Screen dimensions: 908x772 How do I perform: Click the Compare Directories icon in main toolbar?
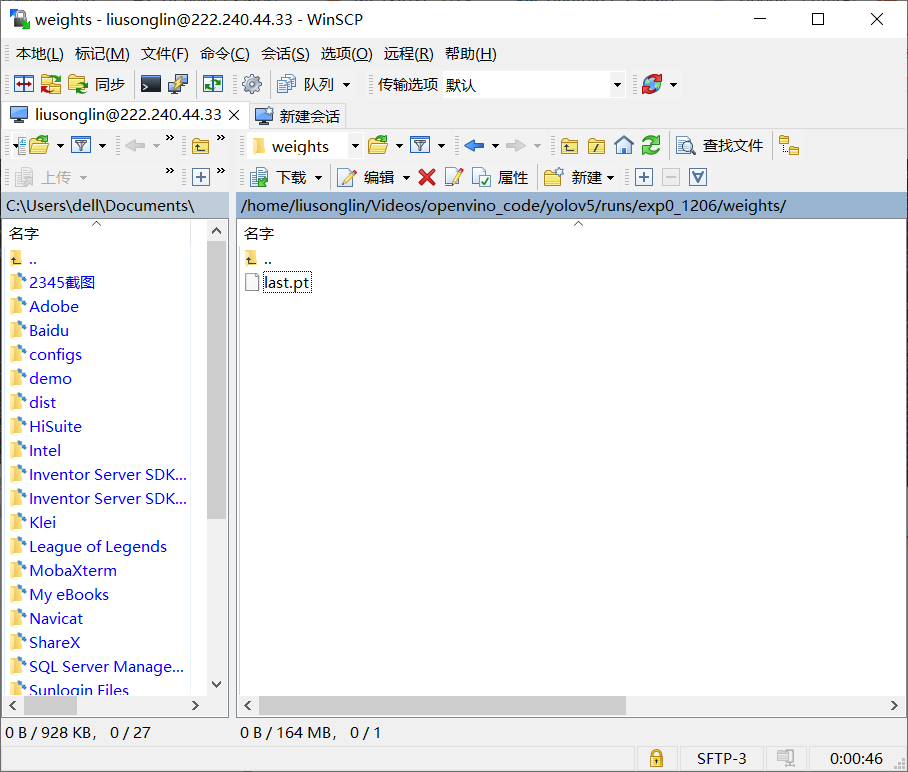point(24,85)
